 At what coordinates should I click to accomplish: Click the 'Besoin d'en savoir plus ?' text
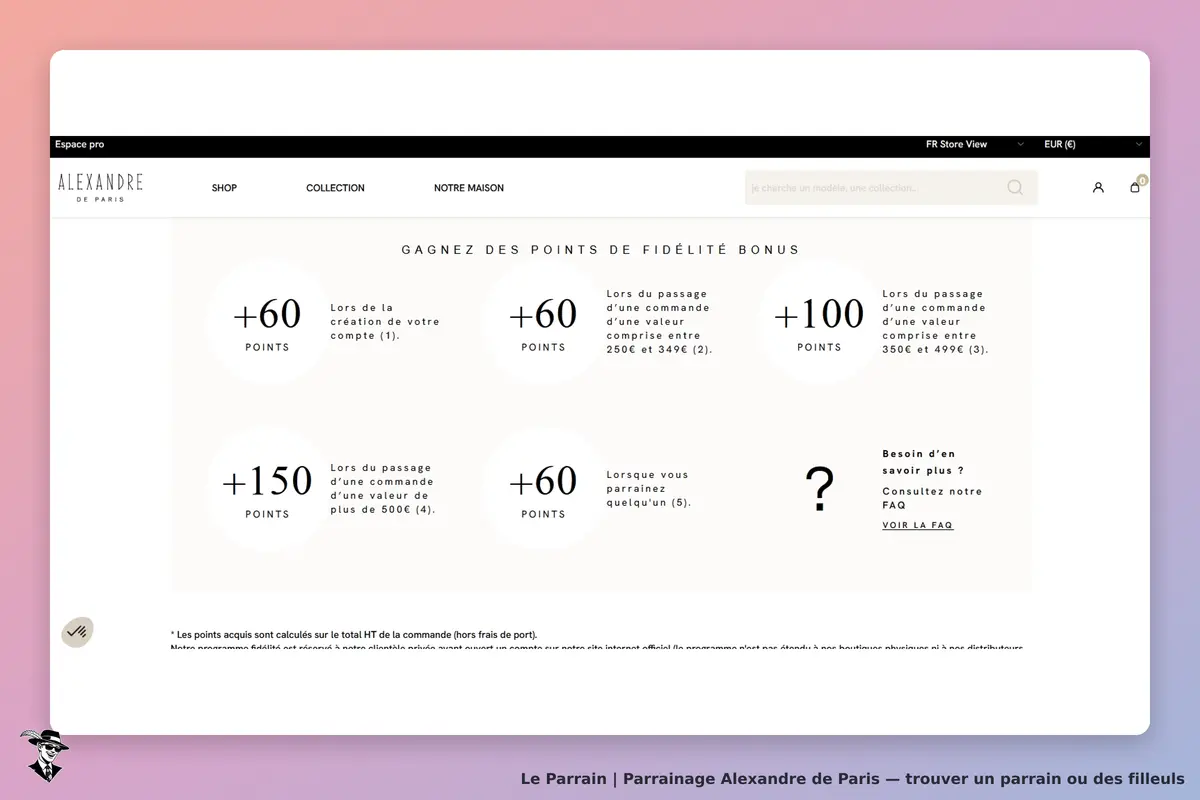click(x=923, y=462)
